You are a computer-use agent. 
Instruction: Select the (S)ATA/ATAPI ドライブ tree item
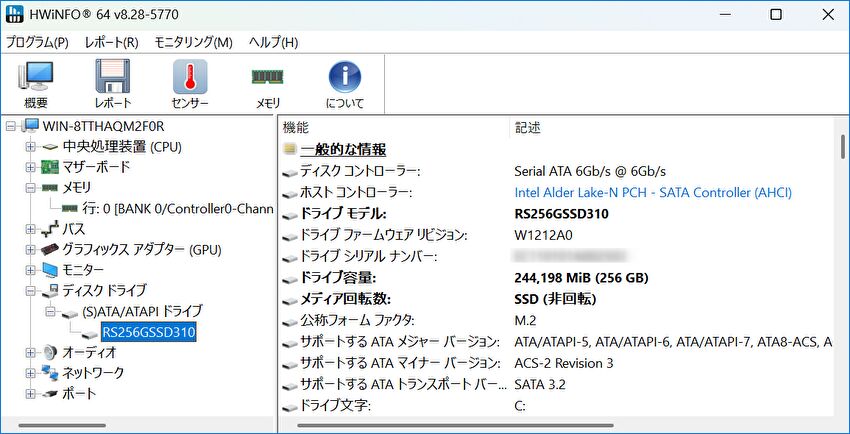point(142,312)
